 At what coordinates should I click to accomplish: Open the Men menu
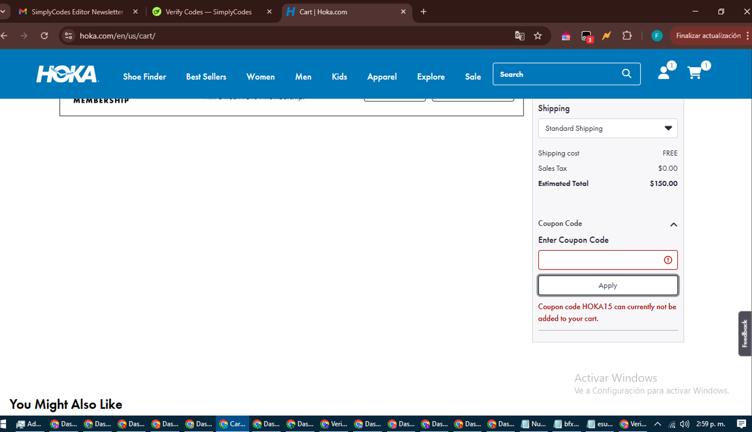tap(303, 77)
